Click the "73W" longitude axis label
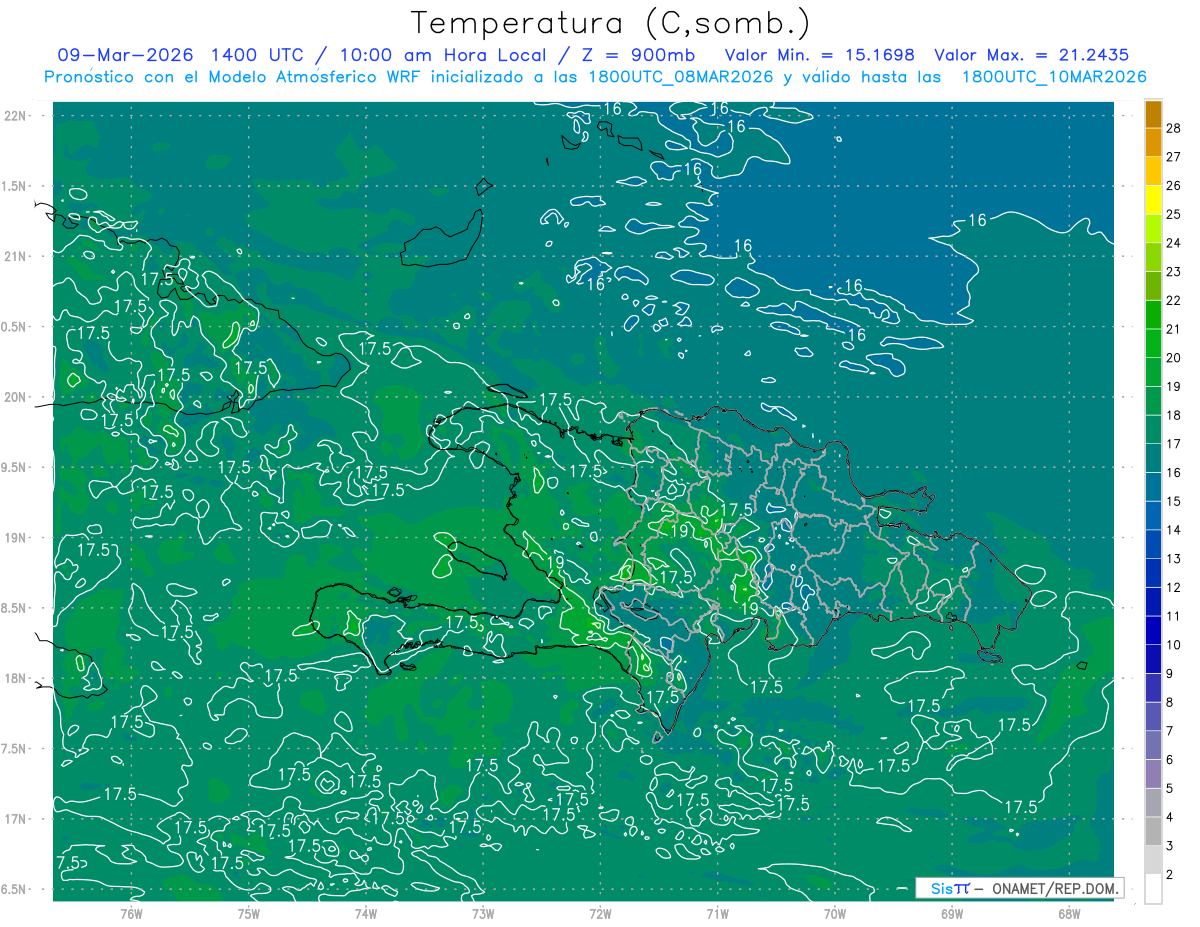Image resolution: width=1200 pixels, height=927 pixels. pos(483,913)
